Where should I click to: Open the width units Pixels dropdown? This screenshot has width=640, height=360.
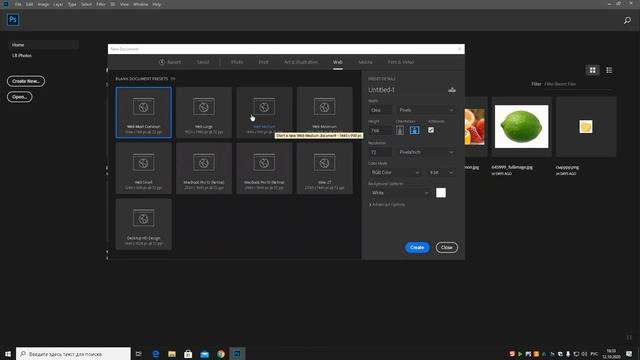click(x=426, y=110)
